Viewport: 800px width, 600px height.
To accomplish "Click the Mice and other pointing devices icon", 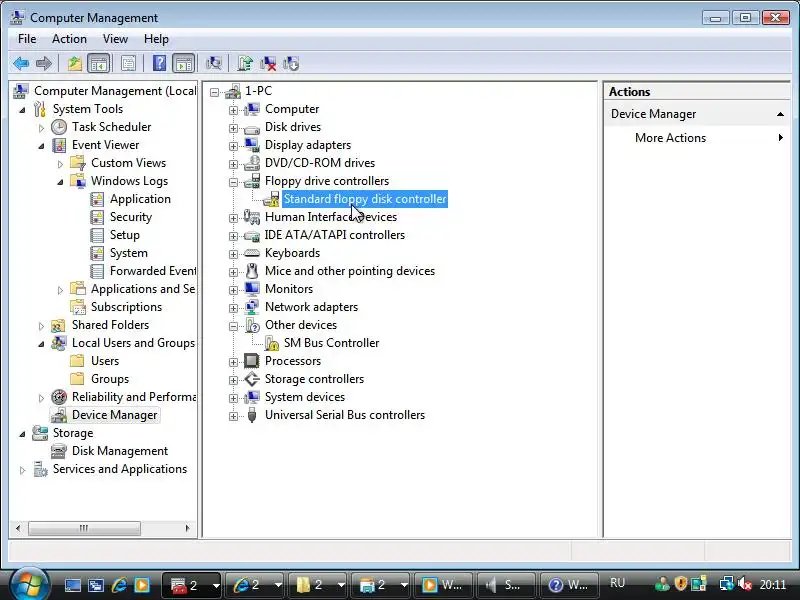I will click(x=252, y=270).
